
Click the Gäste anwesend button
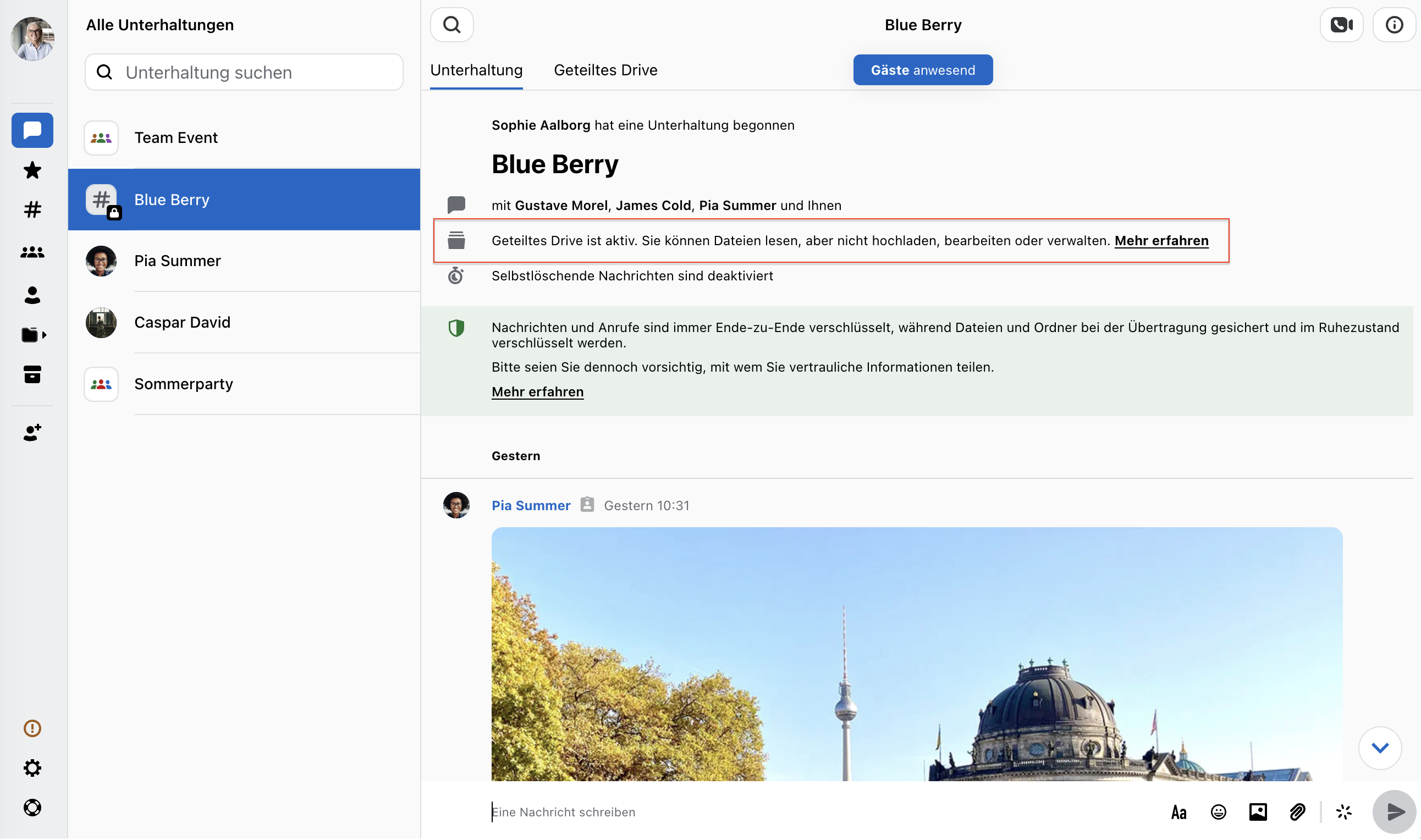[x=923, y=70]
